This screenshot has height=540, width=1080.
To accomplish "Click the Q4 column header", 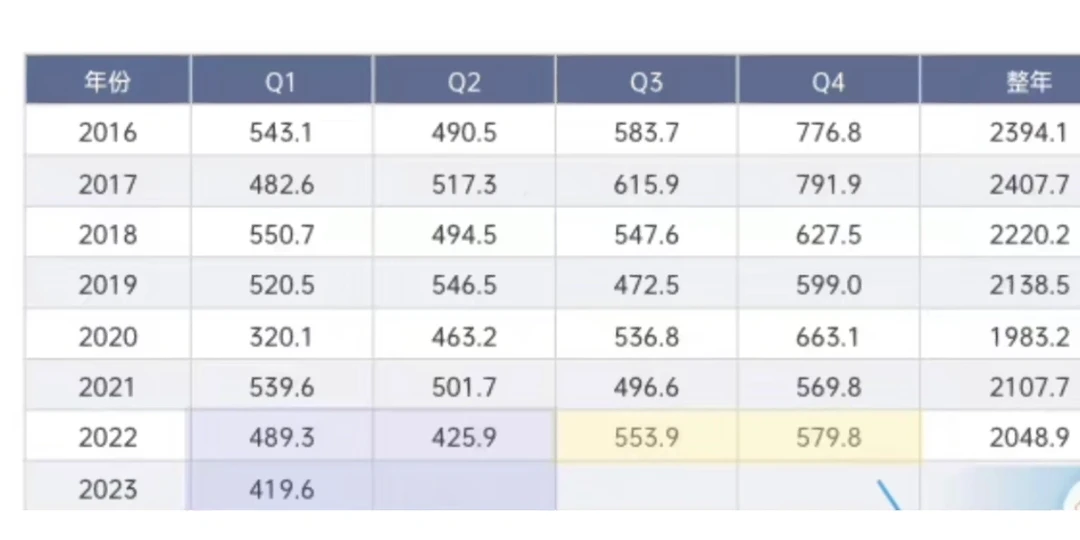I will [829, 80].
